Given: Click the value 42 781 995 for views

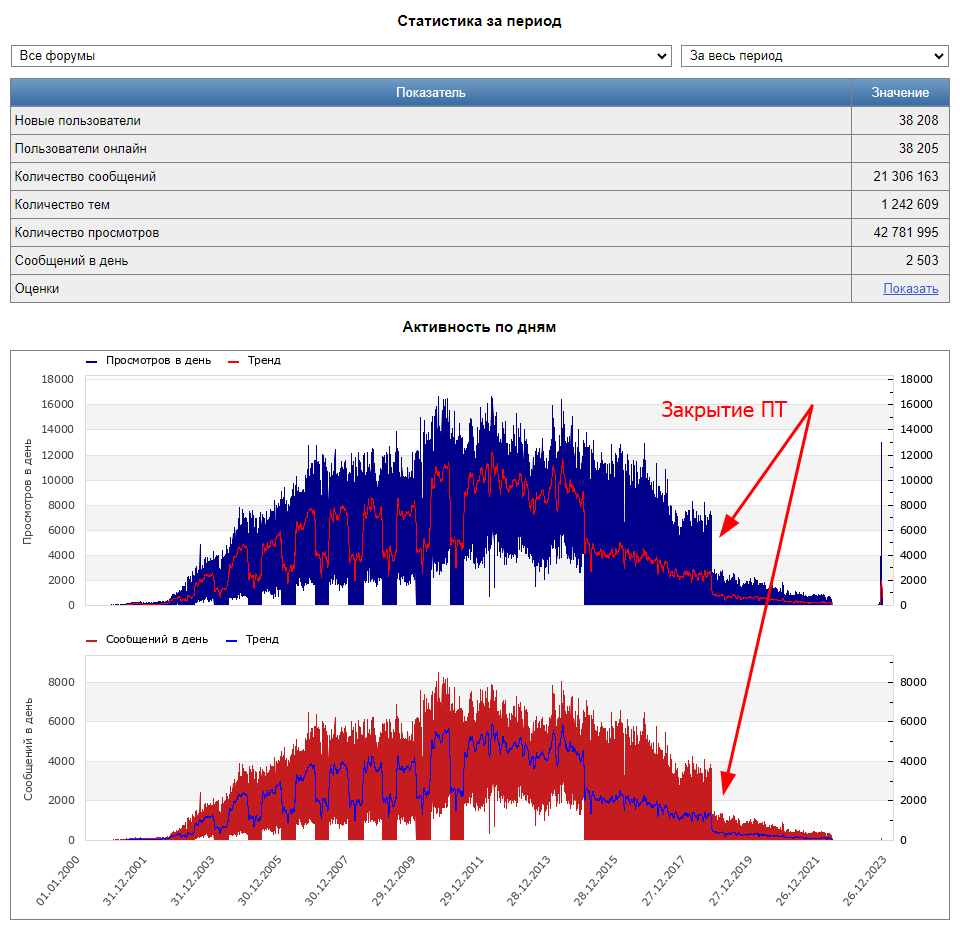Looking at the screenshot, I should [x=905, y=233].
